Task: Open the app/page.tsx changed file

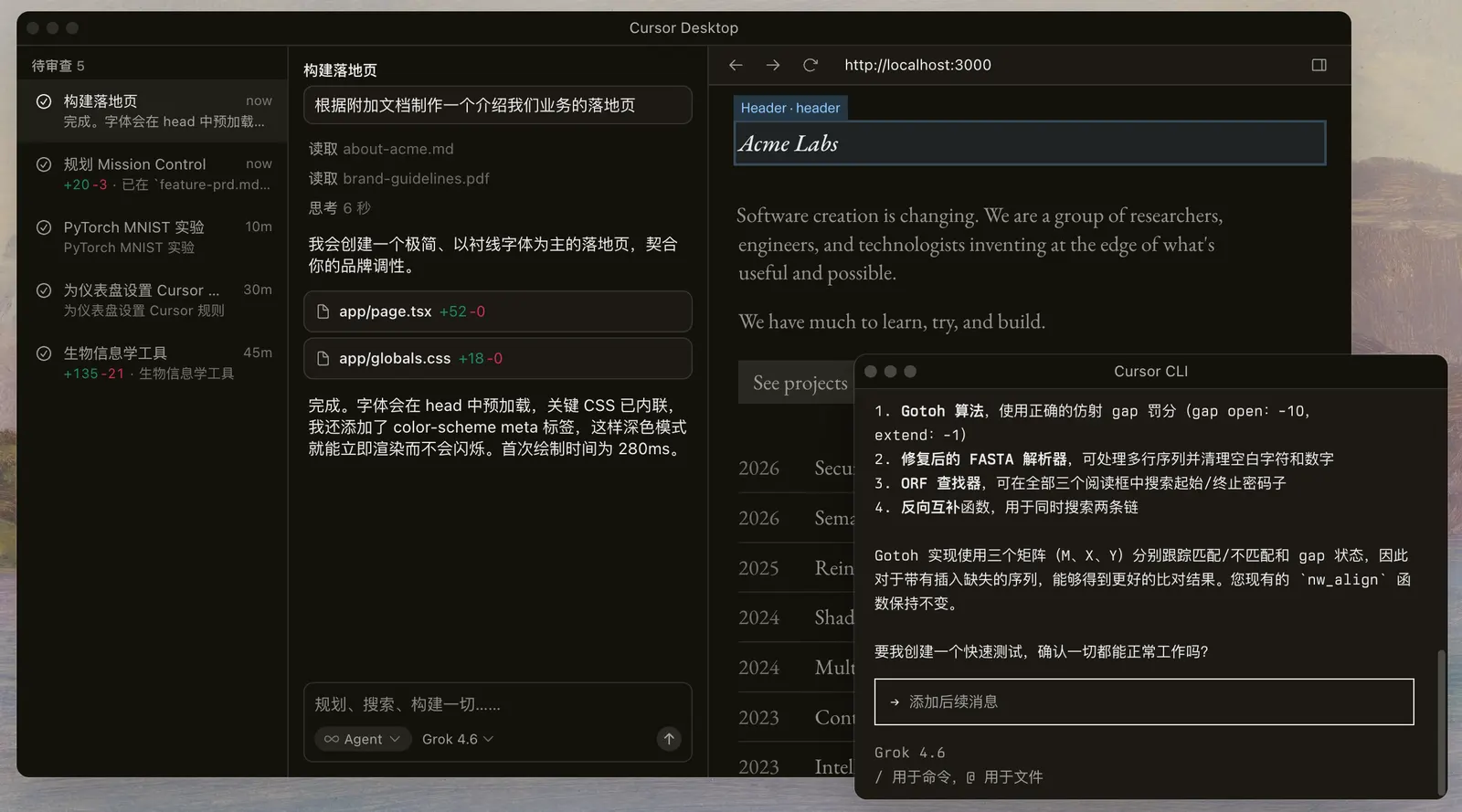Action: tap(498, 311)
